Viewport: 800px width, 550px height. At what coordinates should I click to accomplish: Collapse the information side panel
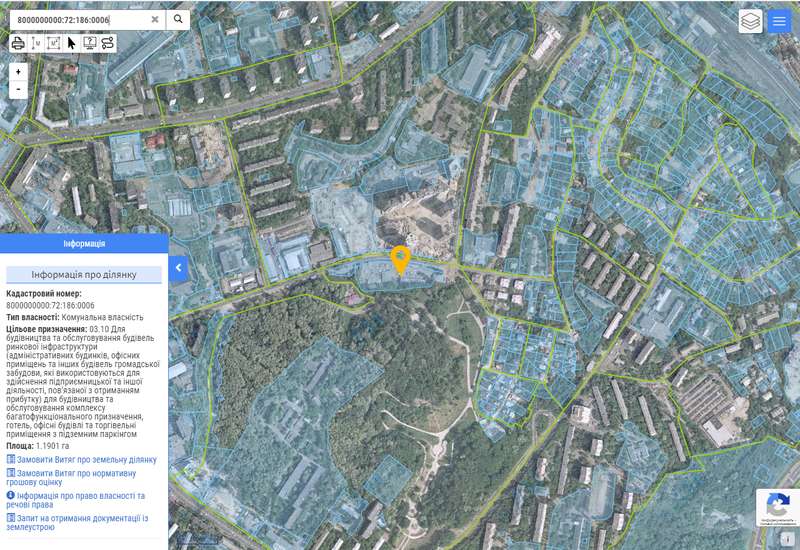[177, 268]
